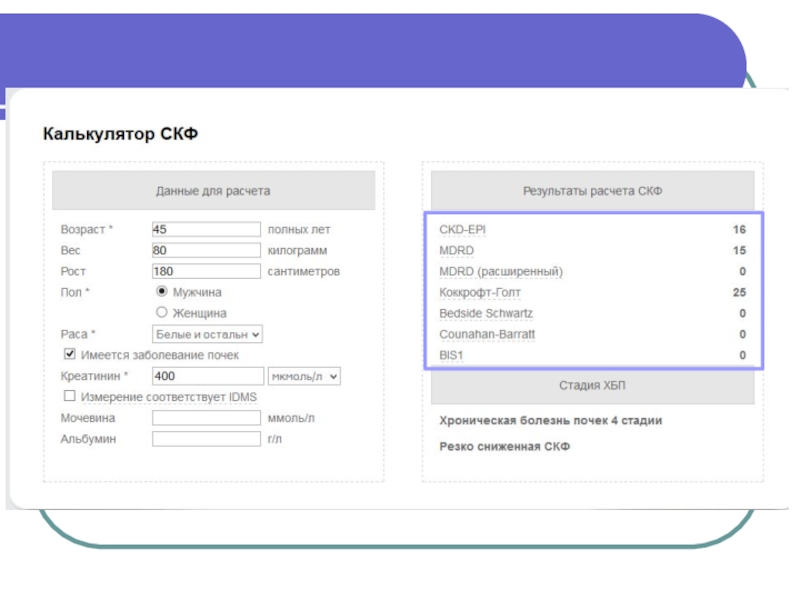The height and width of the screenshot is (600, 800).
Task: Click the Bedside Schwartz label
Action: coord(486,314)
